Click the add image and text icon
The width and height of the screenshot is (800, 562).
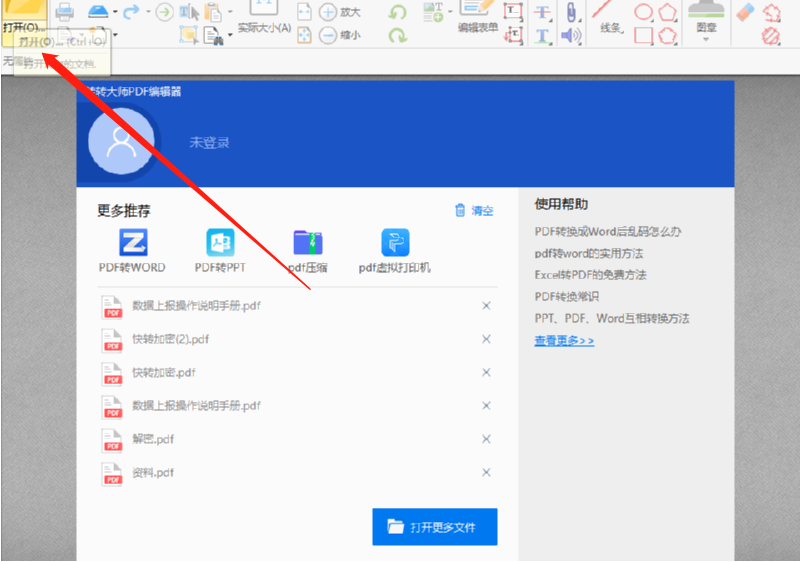point(434,12)
